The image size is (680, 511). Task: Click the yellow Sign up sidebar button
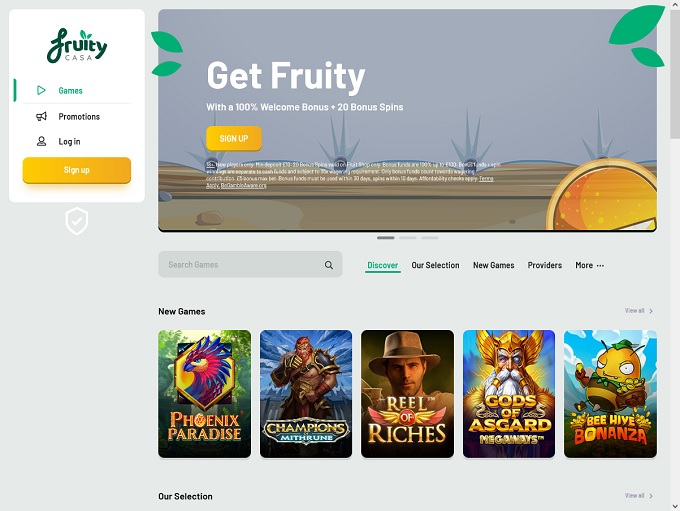tap(77, 170)
